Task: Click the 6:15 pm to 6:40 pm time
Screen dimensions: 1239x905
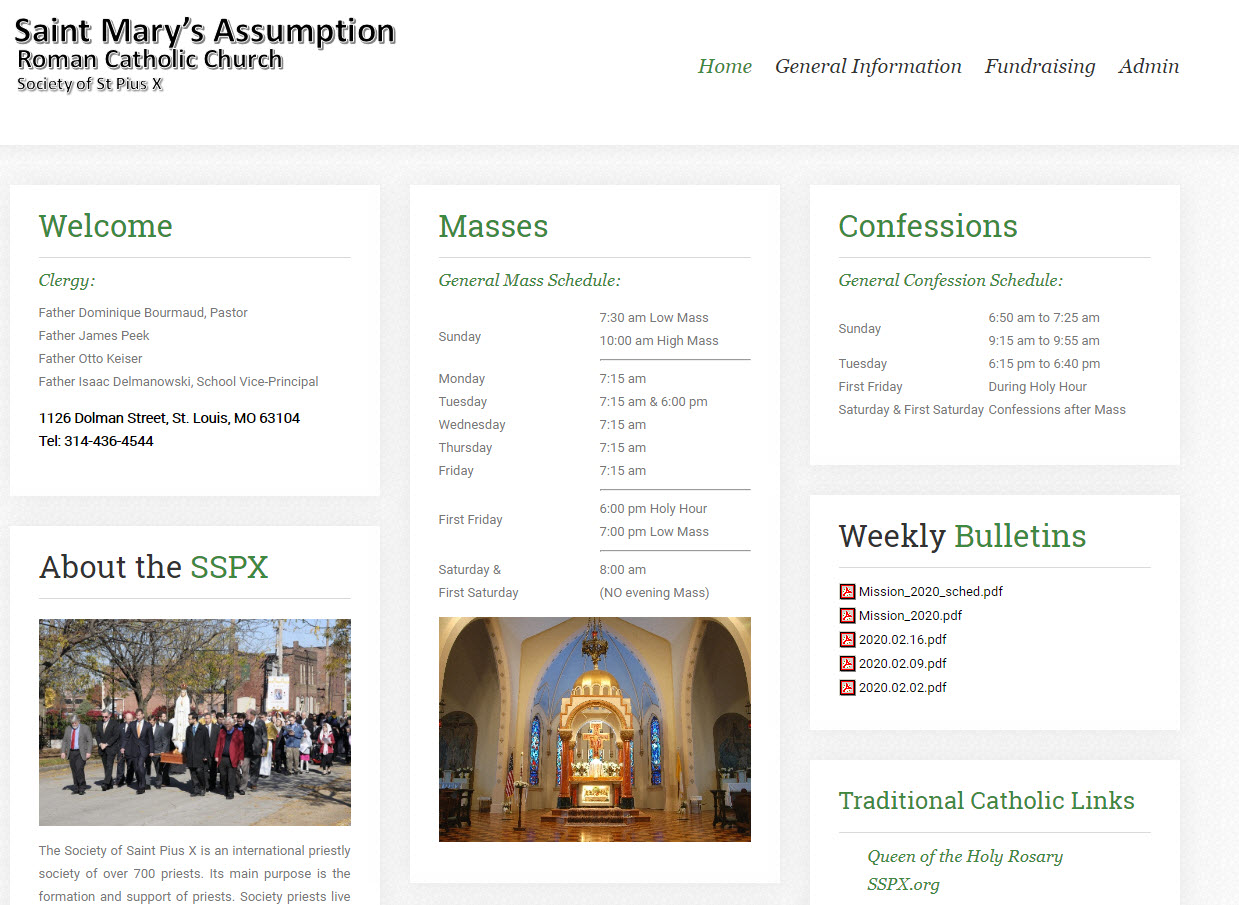Action: click(1044, 364)
